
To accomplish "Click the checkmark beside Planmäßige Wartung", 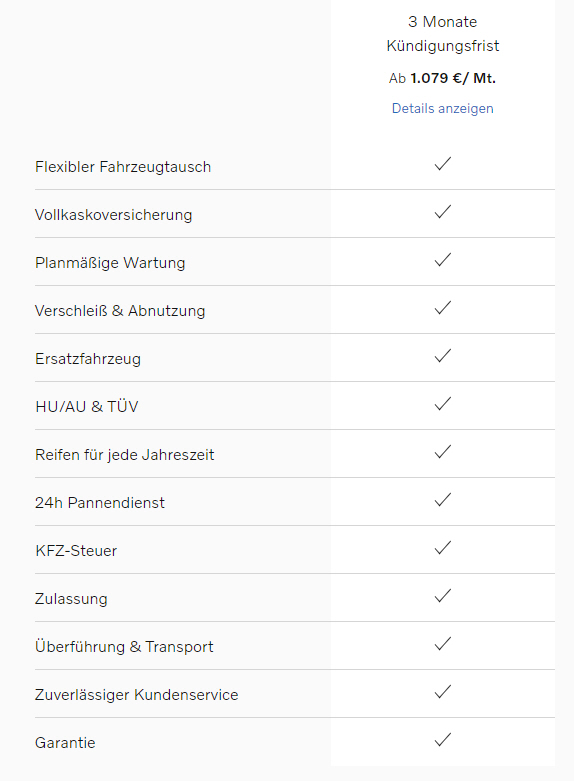I will [442, 260].
